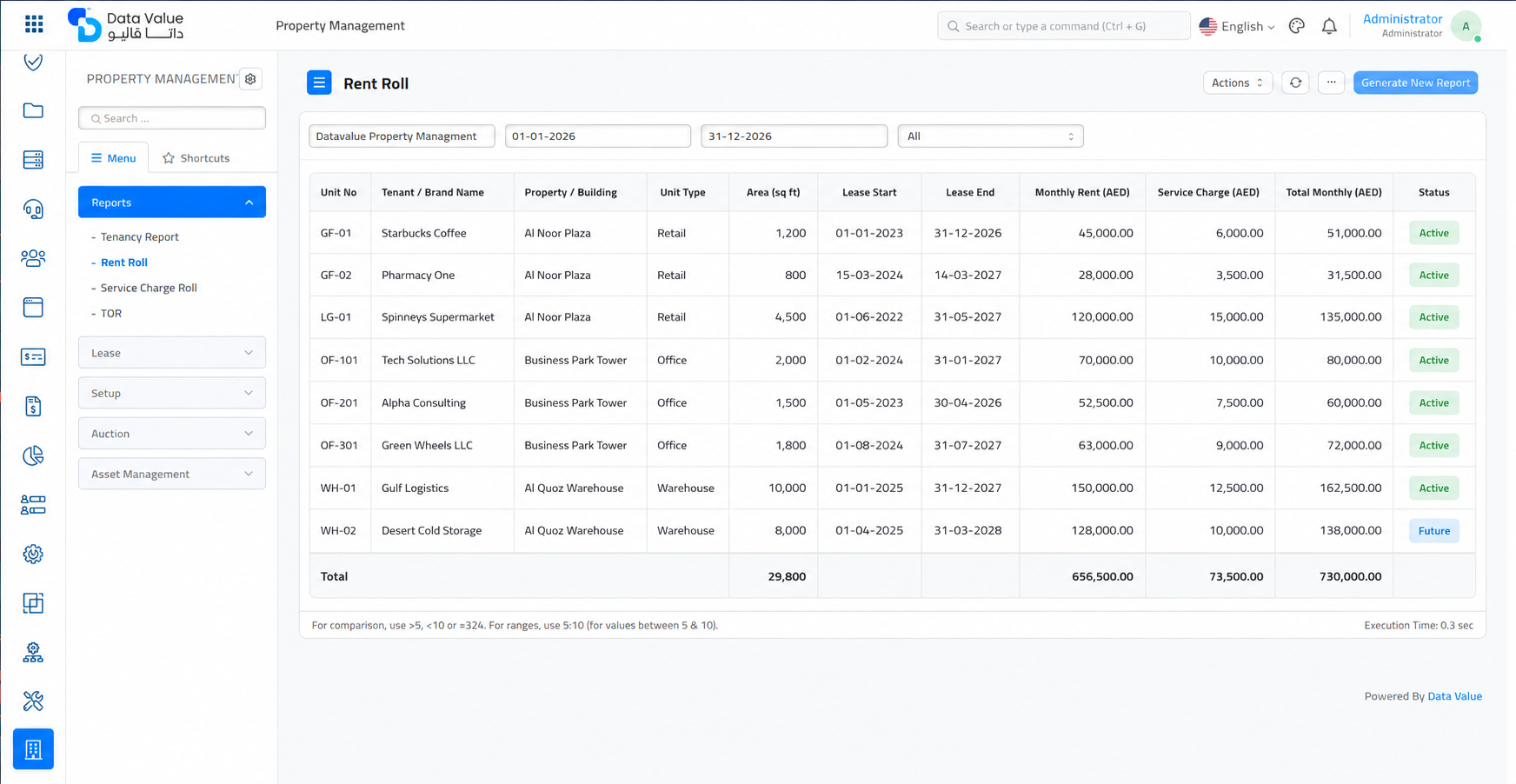Image resolution: width=1516 pixels, height=784 pixels.
Task: Switch to the Menu tab
Action: (113, 158)
